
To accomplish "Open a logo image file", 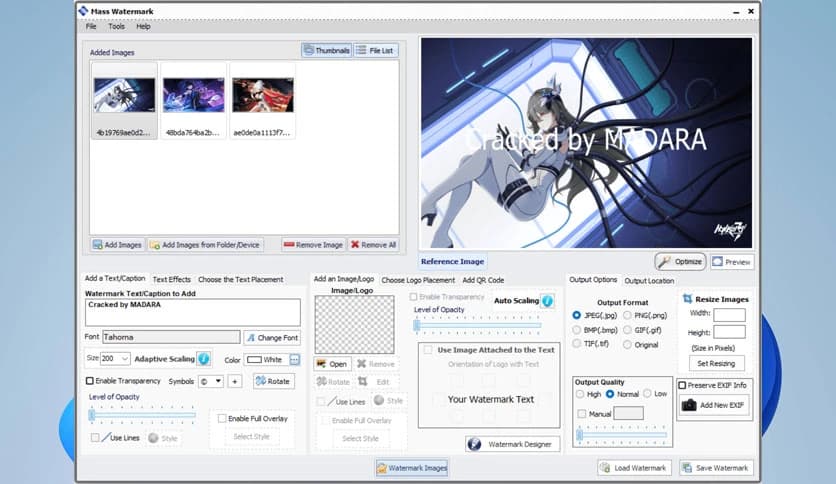I will (x=332, y=364).
